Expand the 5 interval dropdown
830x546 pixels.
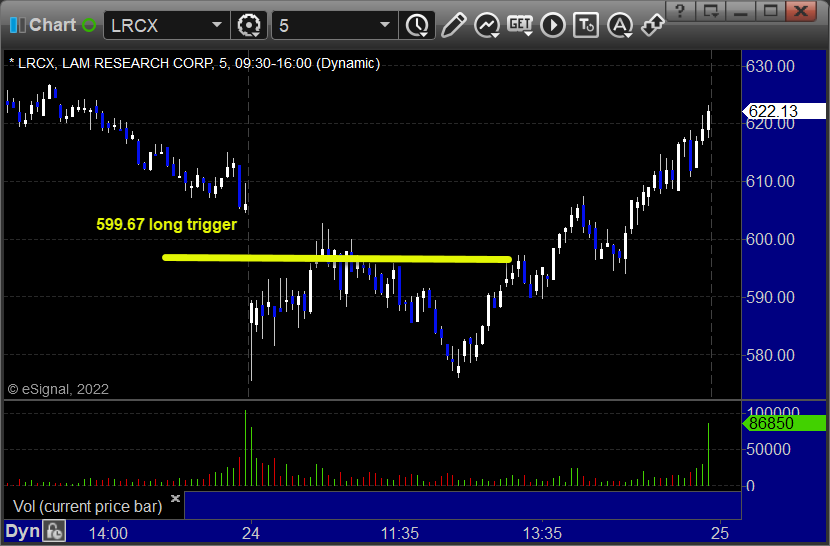coord(385,25)
